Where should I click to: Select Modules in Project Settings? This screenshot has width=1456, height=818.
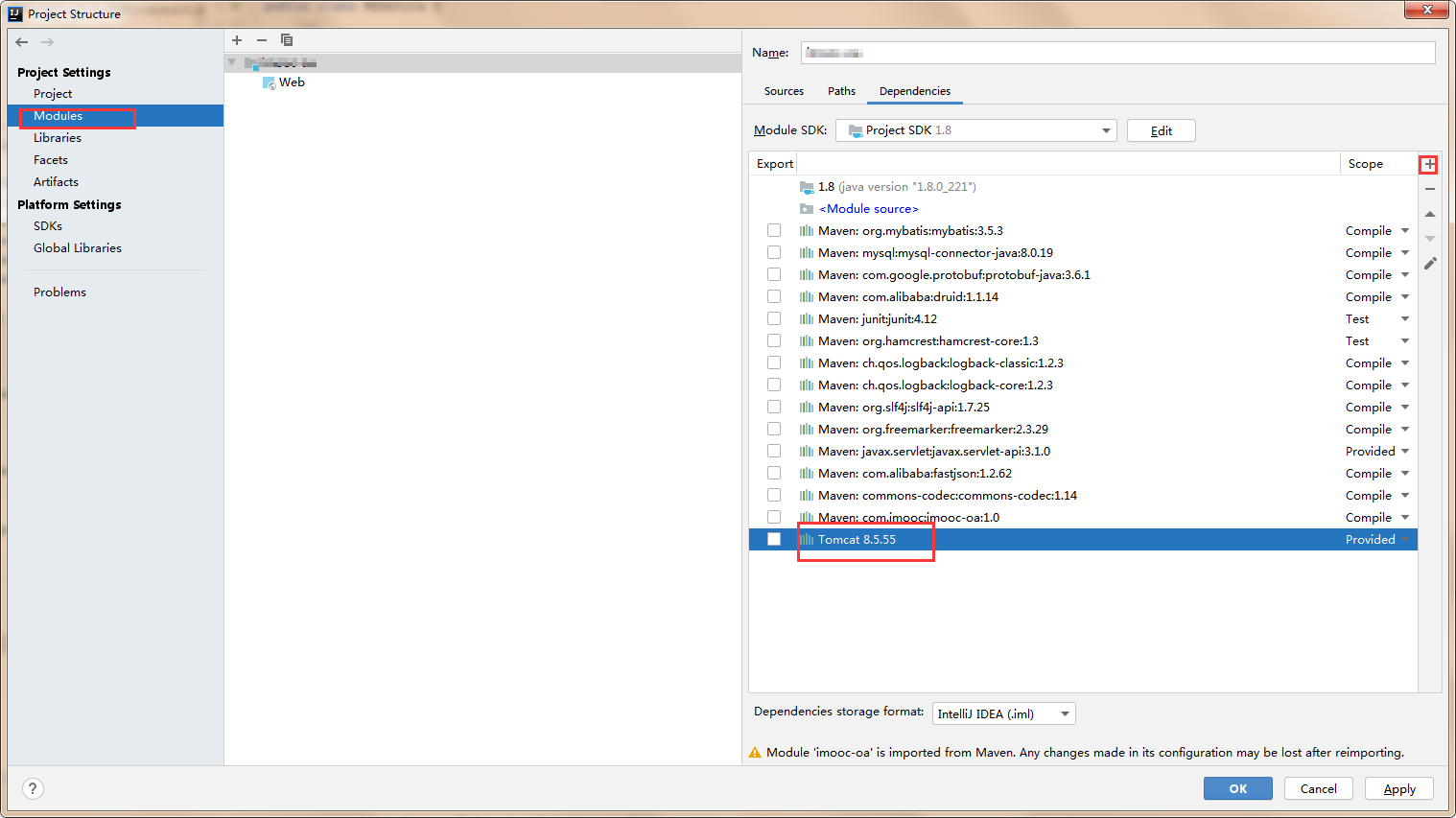pos(115,116)
